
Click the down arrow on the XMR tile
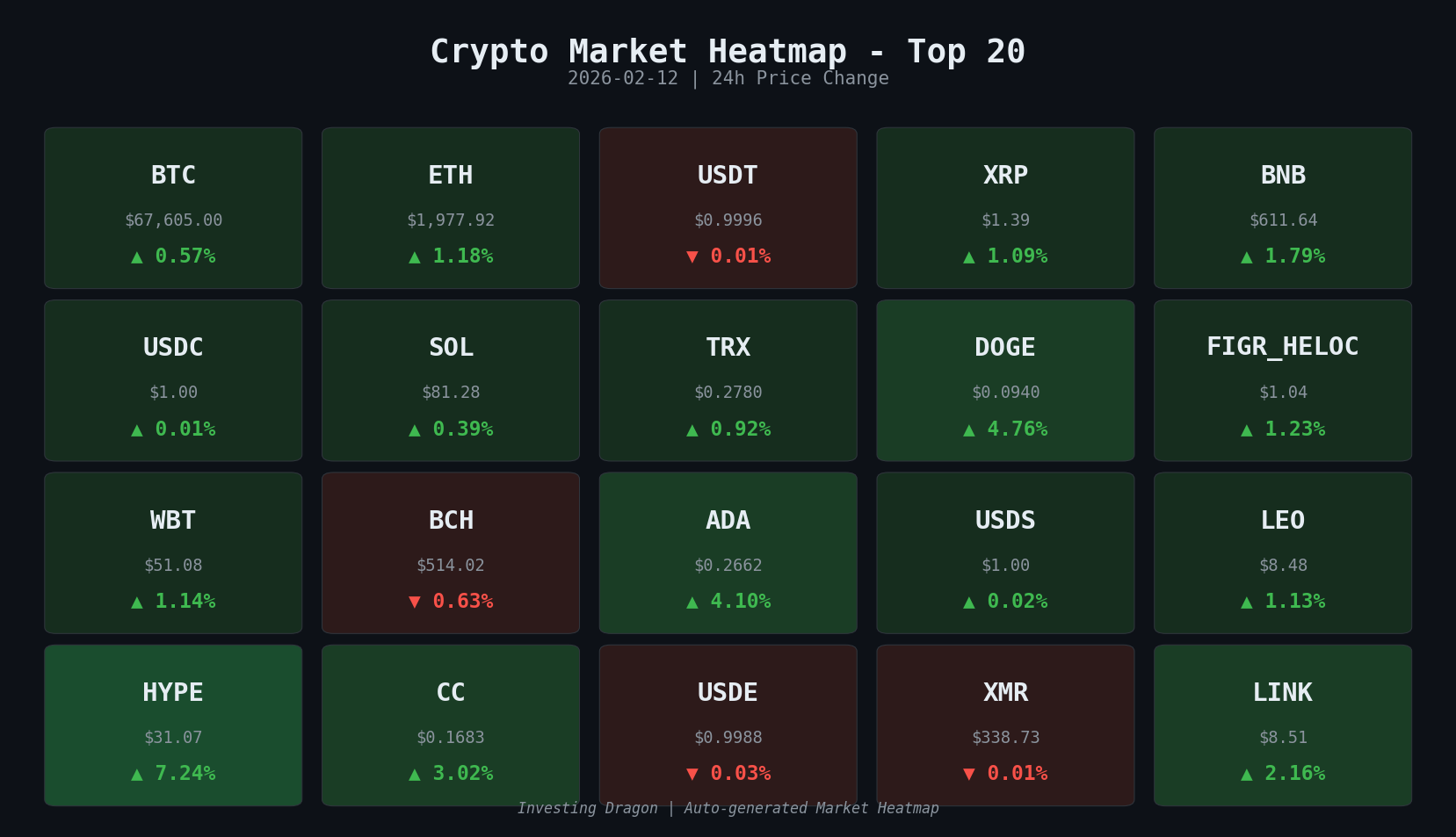click(x=969, y=775)
